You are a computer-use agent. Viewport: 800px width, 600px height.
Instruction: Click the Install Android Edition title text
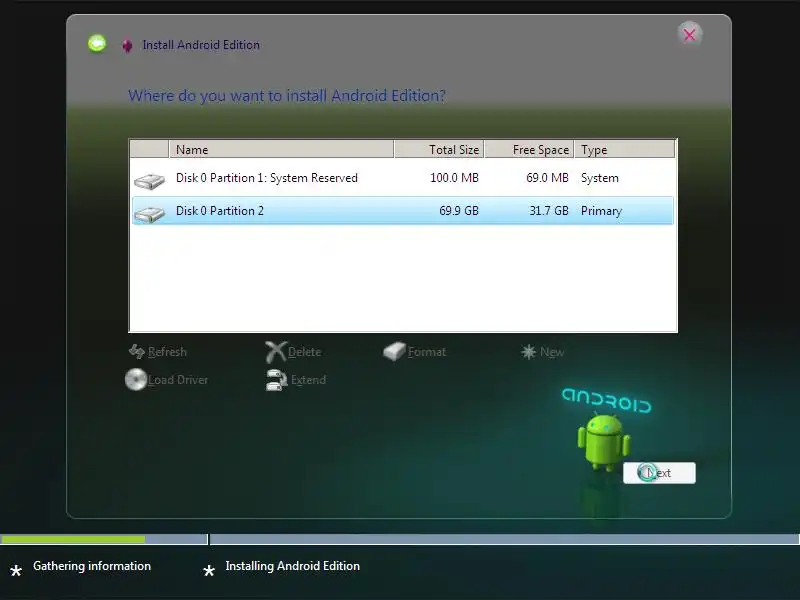click(x=201, y=45)
